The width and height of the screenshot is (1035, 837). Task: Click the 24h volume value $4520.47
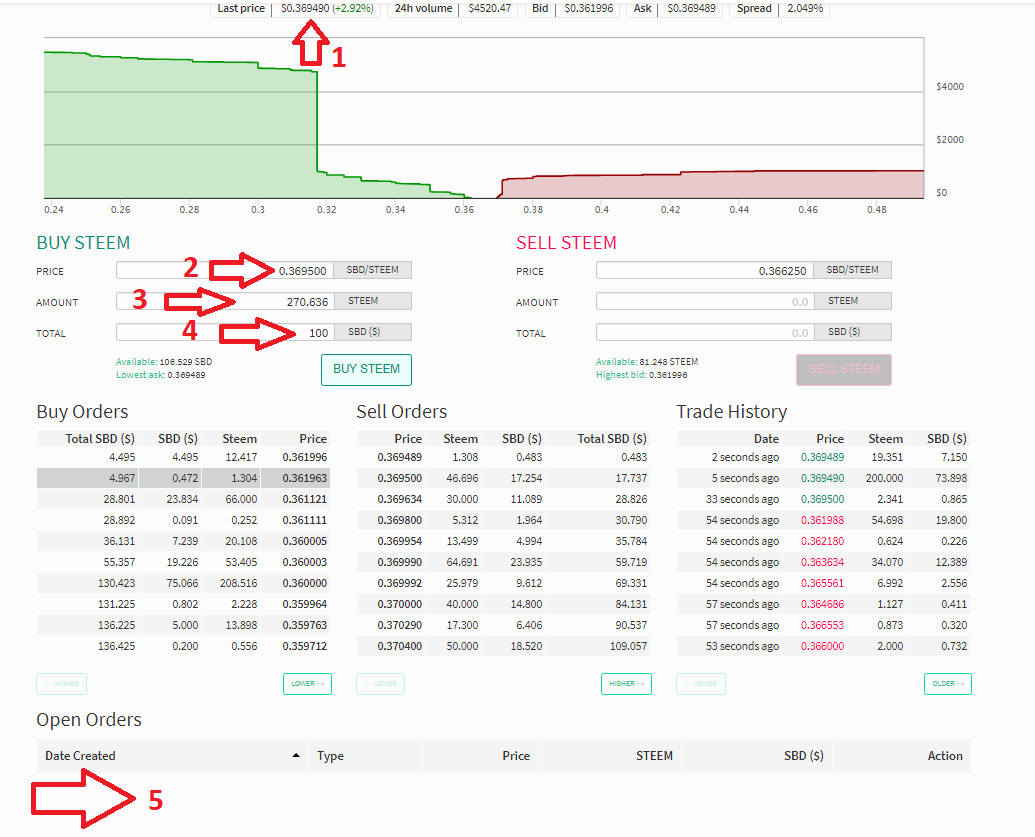pos(490,8)
